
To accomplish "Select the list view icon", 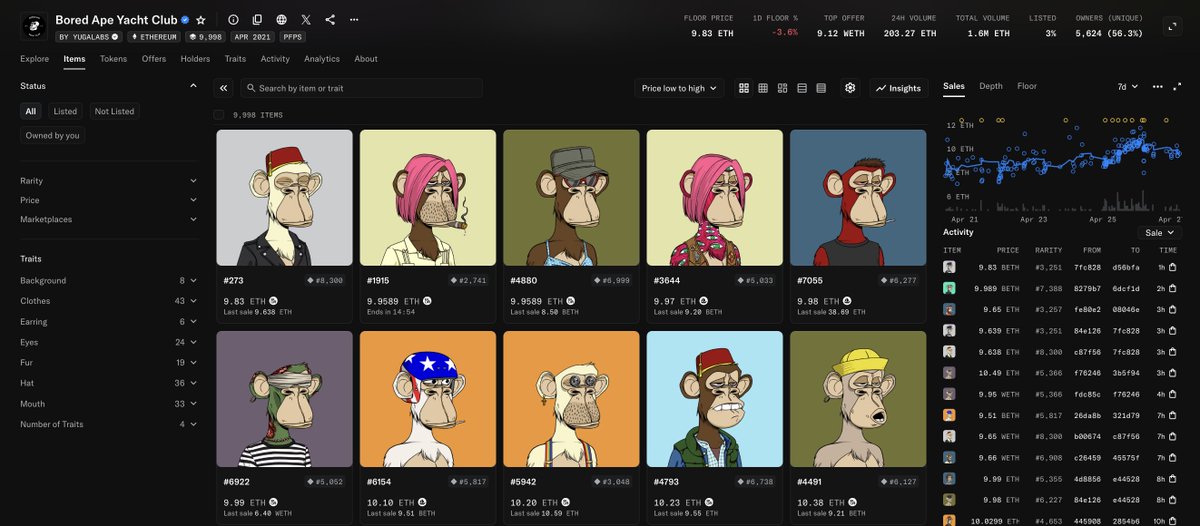I will (802, 88).
